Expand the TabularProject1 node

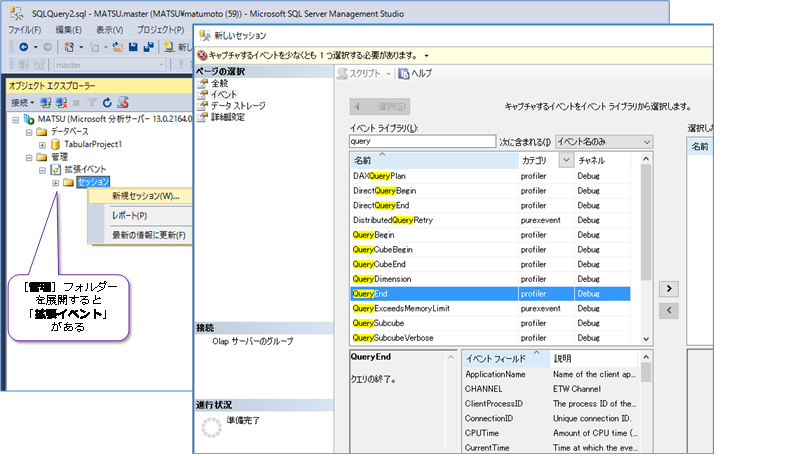coord(42,145)
